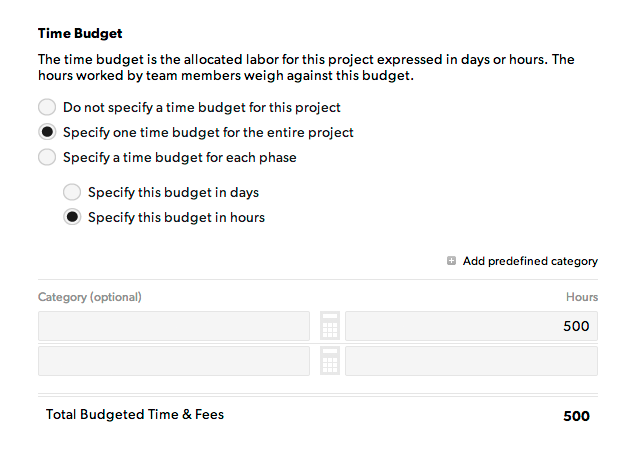Click the 'Category (optional)' column header
The width and height of the screenshot is (630, 460).
(x=90, y=297)
